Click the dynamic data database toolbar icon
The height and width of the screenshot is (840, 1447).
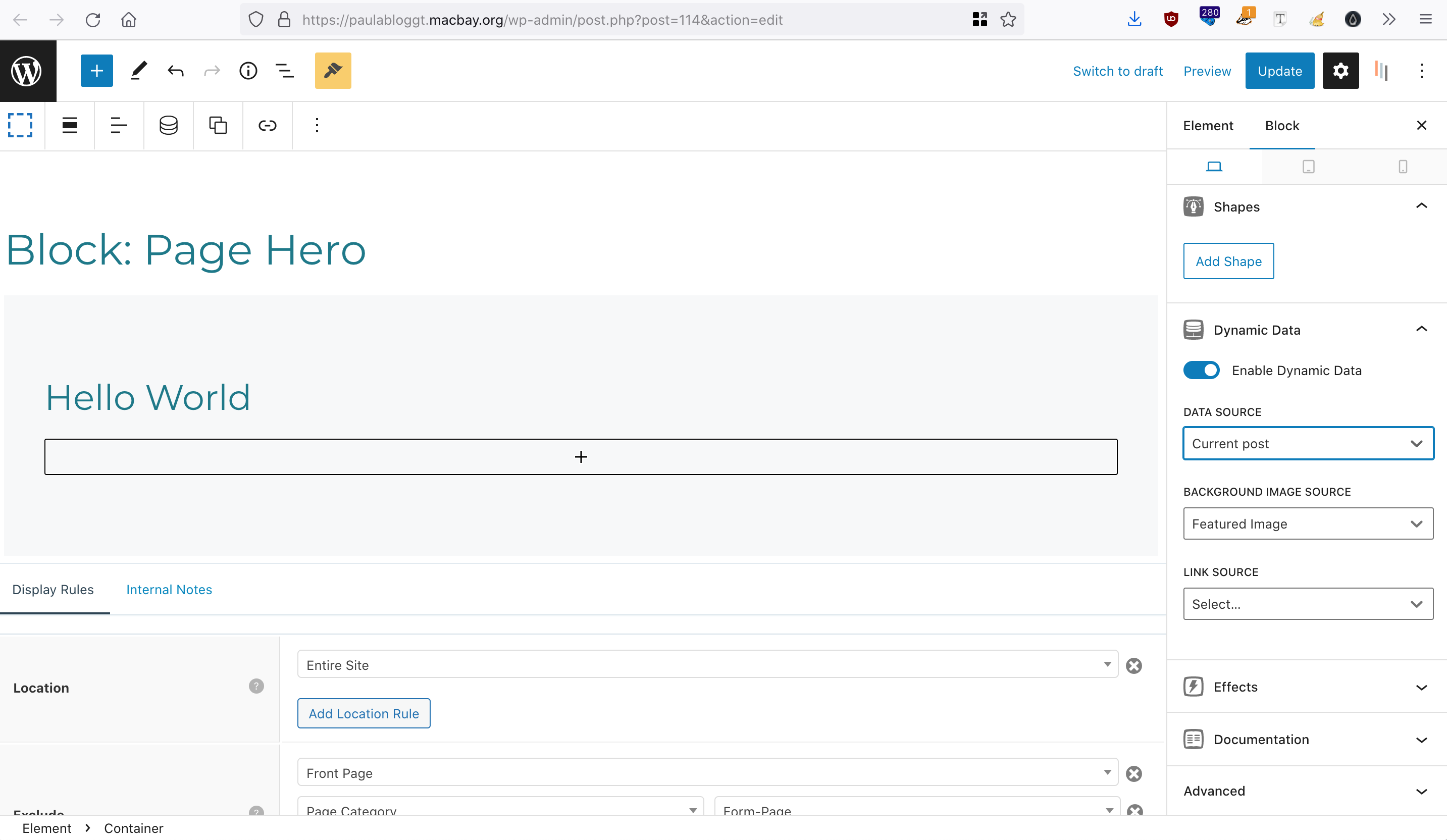168,125
